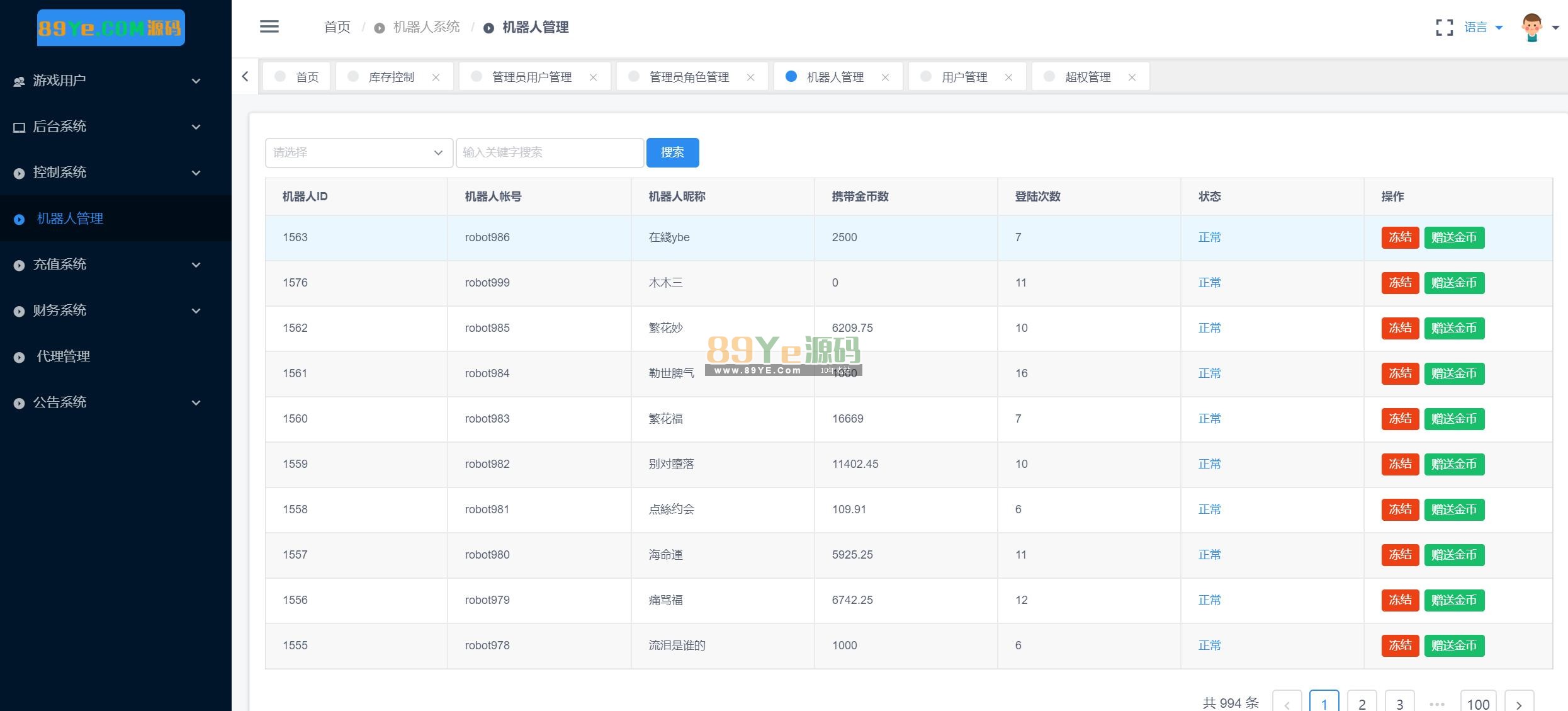The width and height of the screenshot is (1568, 711).
Task: Open the user avatar menu
Action: tap(1531, 27)
